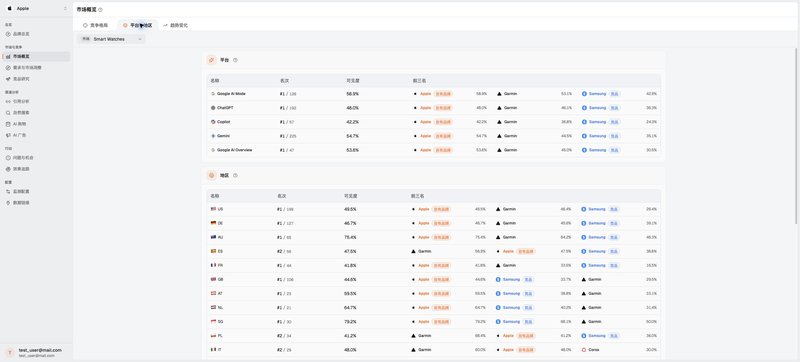
Task: Click the Google AI Overview platform icon
Action: [x=213, y=150]
